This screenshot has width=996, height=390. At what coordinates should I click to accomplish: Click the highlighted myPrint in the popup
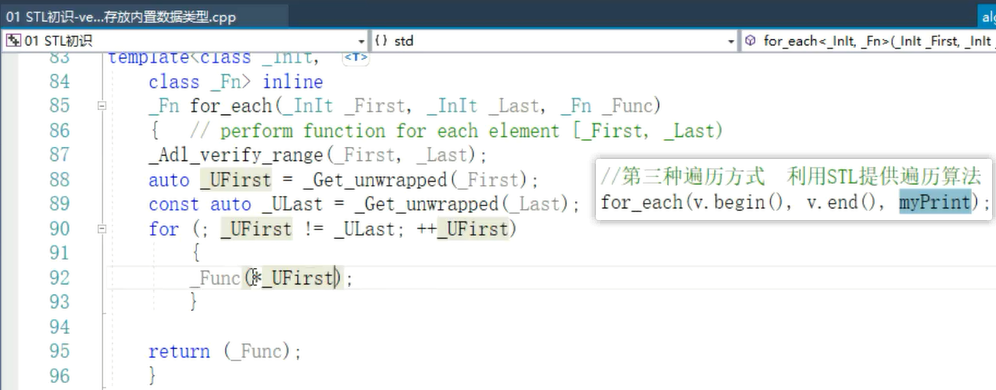pos(935,203)
